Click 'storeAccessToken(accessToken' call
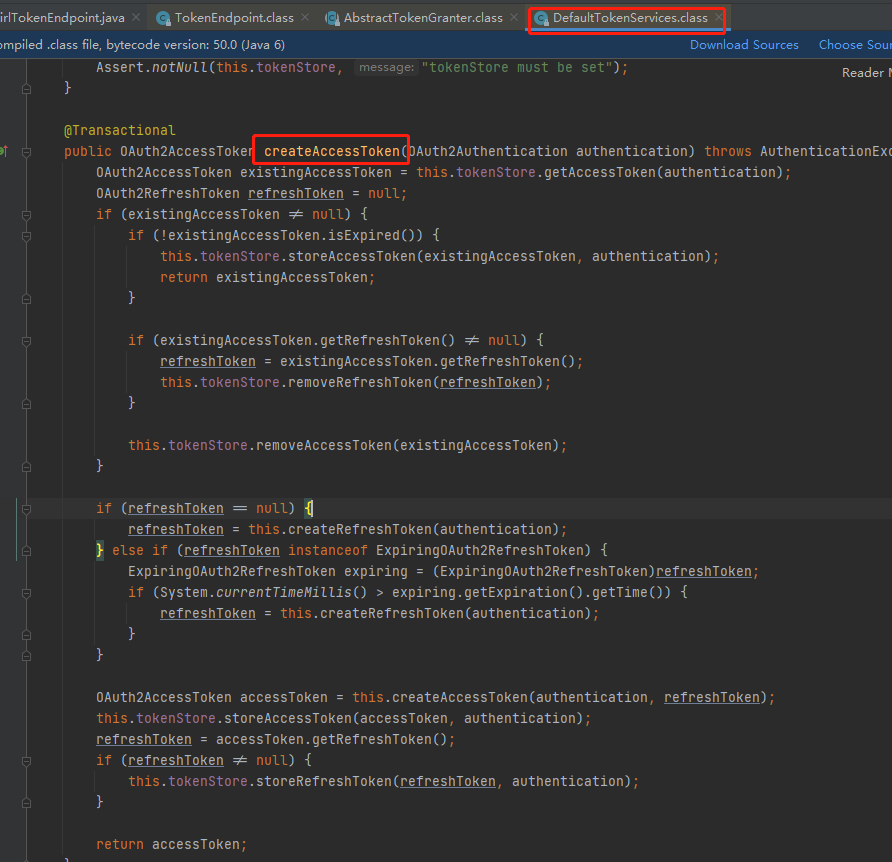The image size is (892, 862). [x=336, y=719]
